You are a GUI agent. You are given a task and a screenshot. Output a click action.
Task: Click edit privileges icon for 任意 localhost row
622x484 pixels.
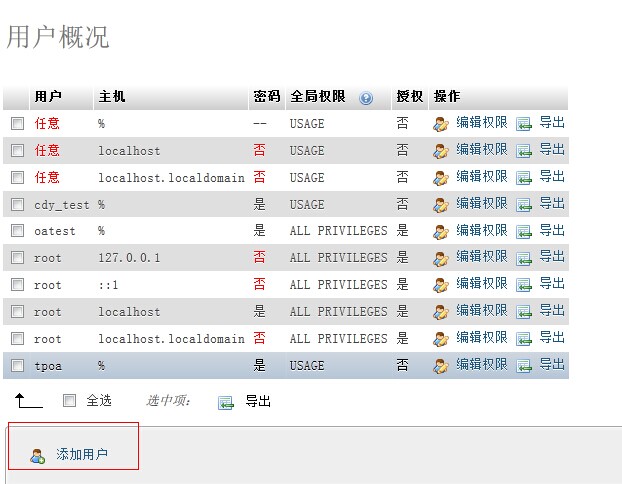tap(440, 151)
